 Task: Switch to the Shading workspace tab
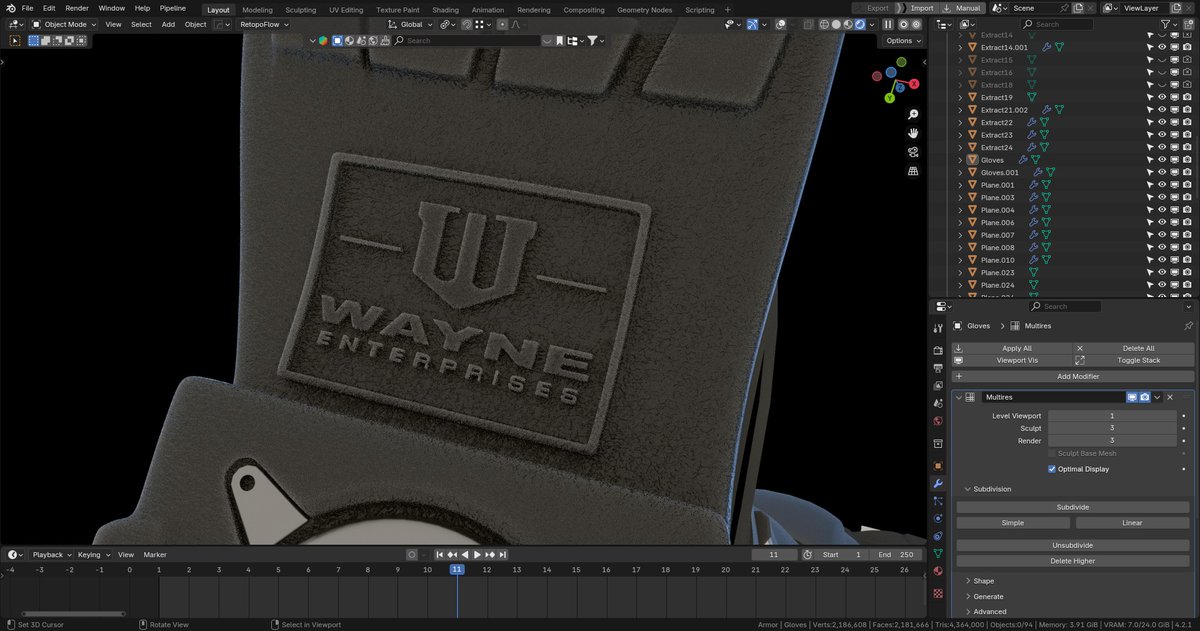click(x=445, y=10)
